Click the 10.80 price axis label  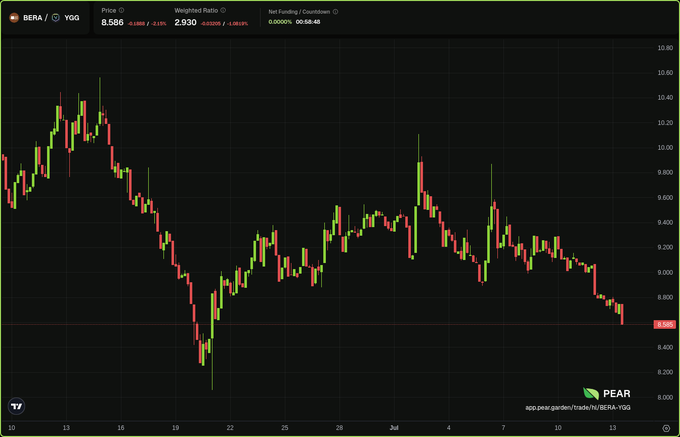click(665, 48)
